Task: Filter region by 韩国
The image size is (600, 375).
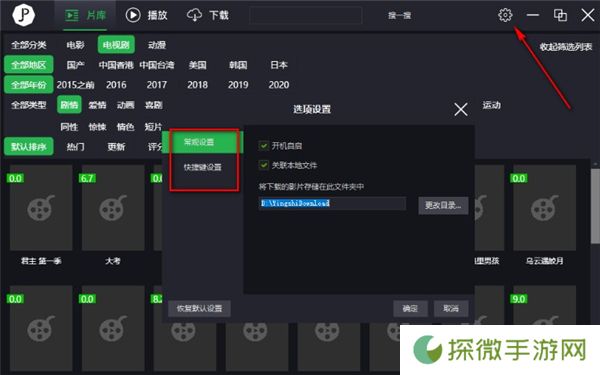Action: 238,65
